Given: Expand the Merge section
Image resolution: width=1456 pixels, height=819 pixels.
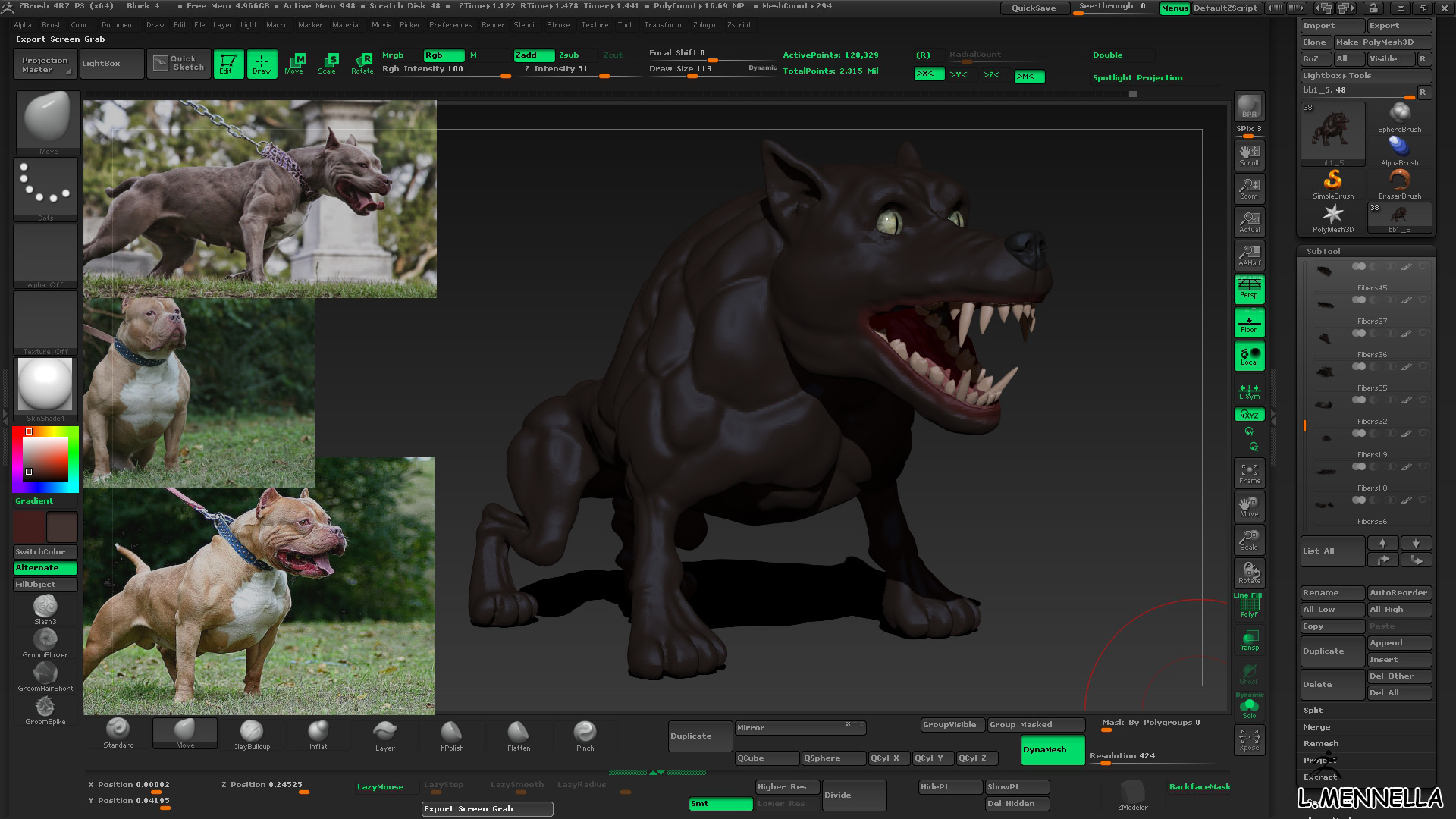Looking at the screenshot, I should coord(1316,726).
